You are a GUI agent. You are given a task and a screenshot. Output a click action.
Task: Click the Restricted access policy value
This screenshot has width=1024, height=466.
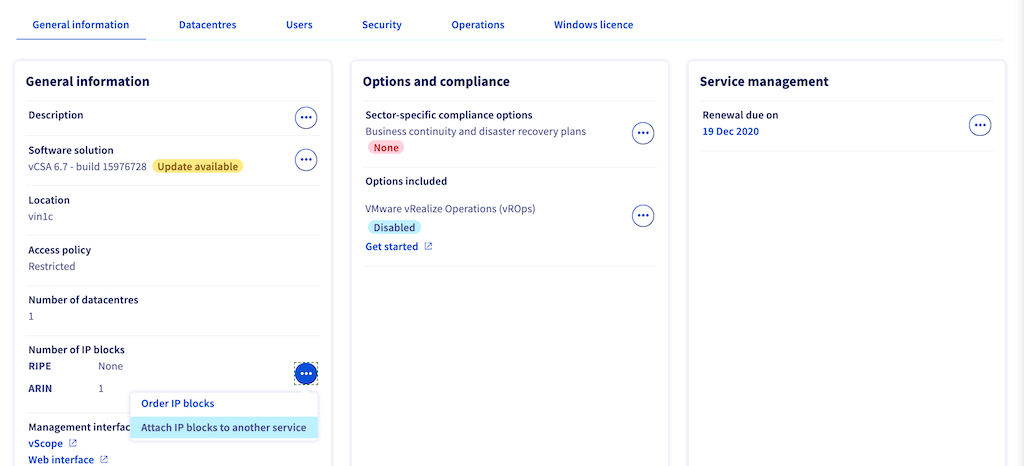(52, 266)
